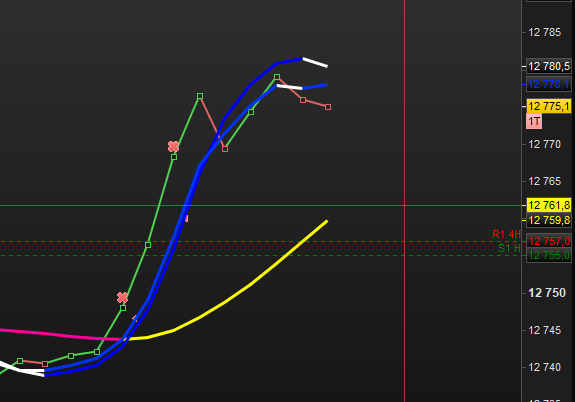Image resolution: width=575 pixels, height=402 pixels.
Task: Click the blue 12 778,1 price label
Action: [x=549, y=84]
